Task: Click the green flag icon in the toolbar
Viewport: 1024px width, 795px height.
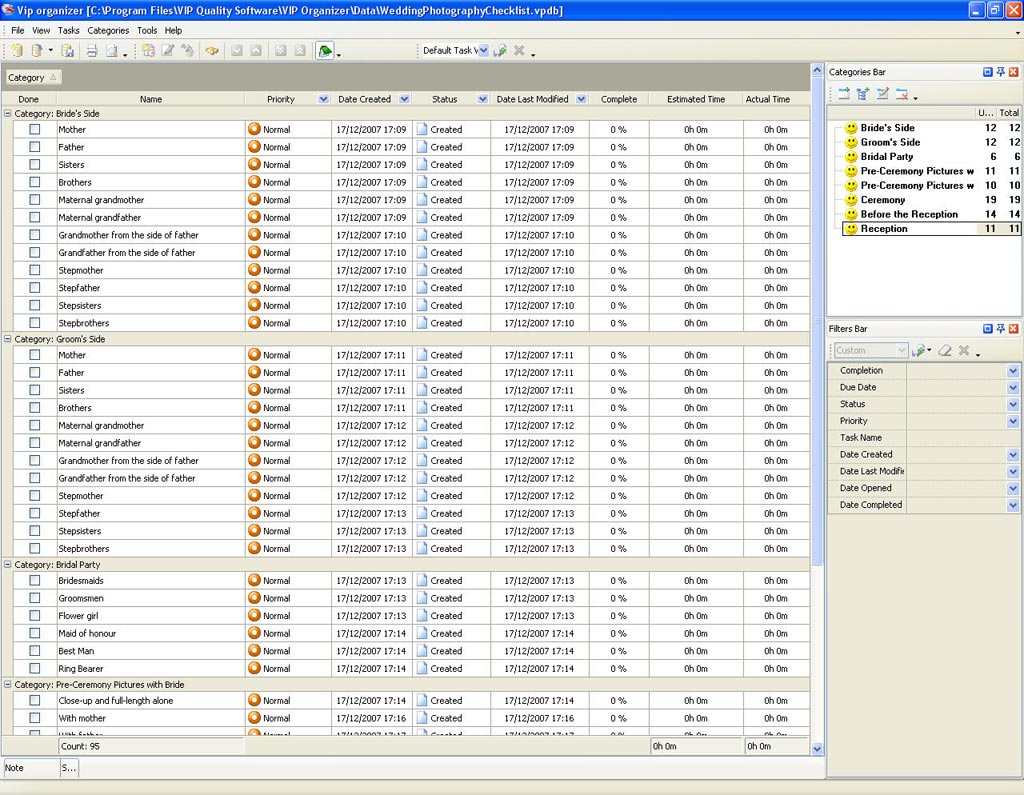Action: [x=325, y=51]
